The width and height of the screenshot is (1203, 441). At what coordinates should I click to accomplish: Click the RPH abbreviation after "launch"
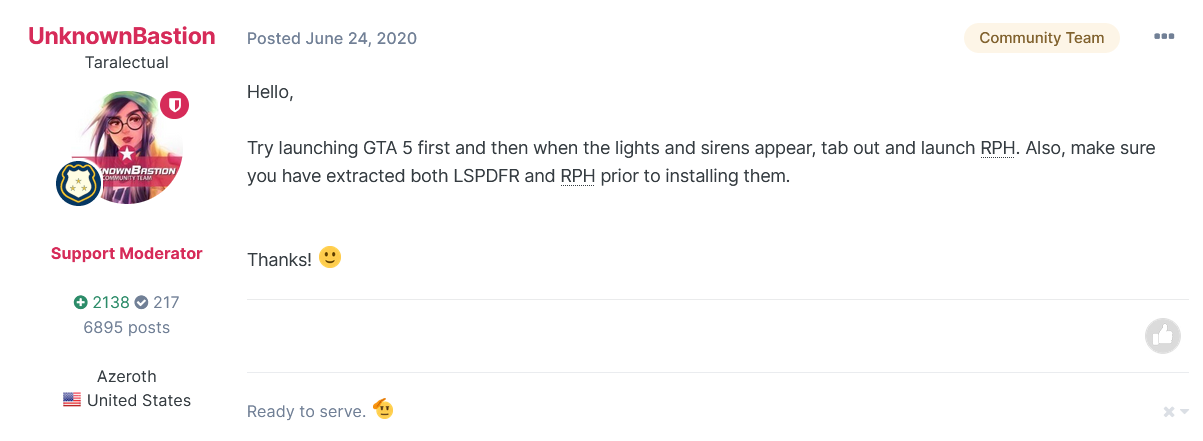tap(997, 148)
